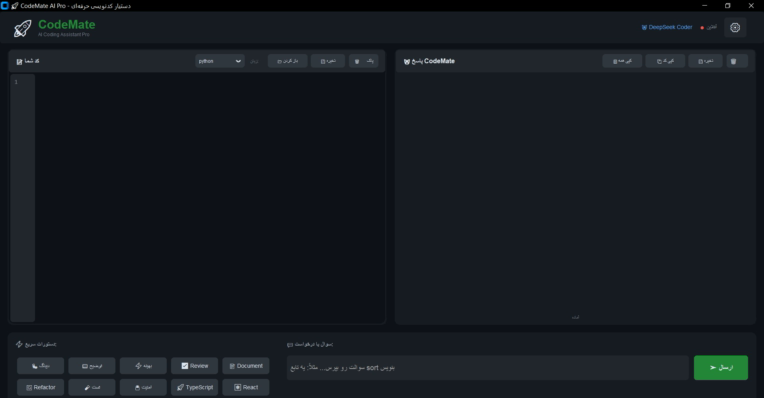
Task: Run the Document quick command
Action: point(246,366)
